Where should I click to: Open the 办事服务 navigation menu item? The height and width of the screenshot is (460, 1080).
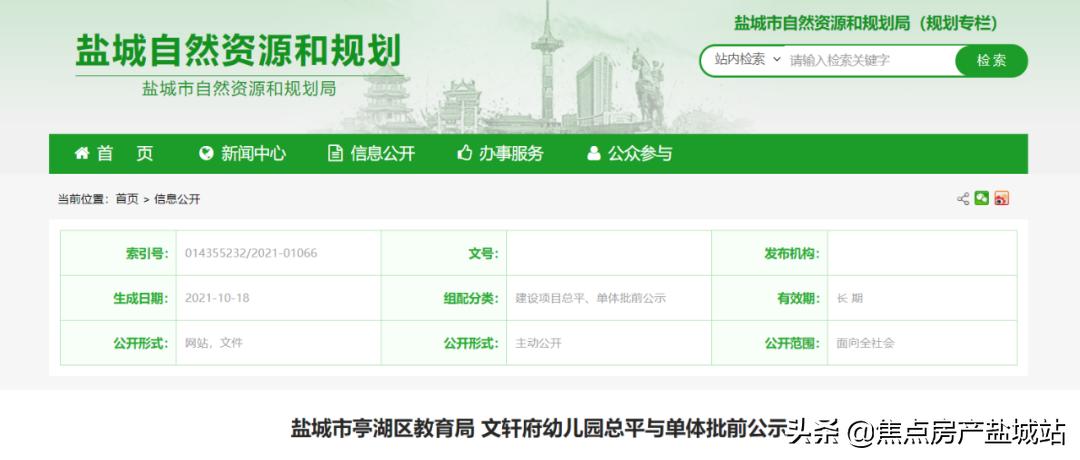(x=501, y=154)
